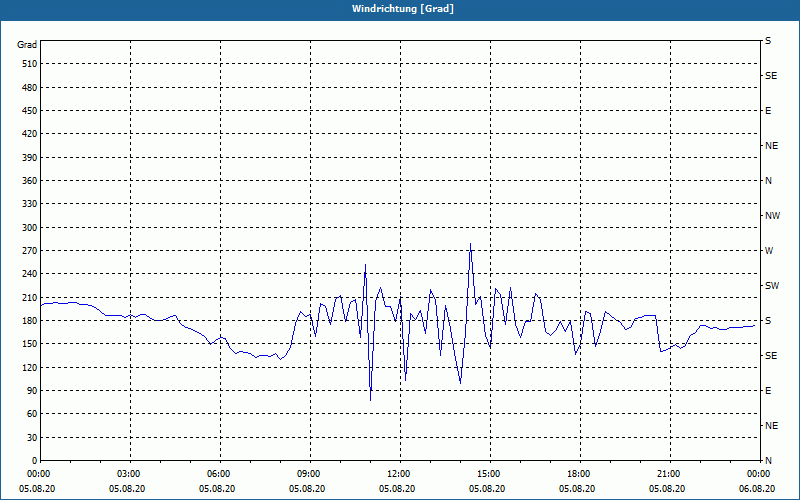The height and width of the screenshot is (500, 800).
Task: Click the W compass label
Action: coord(769,251)
